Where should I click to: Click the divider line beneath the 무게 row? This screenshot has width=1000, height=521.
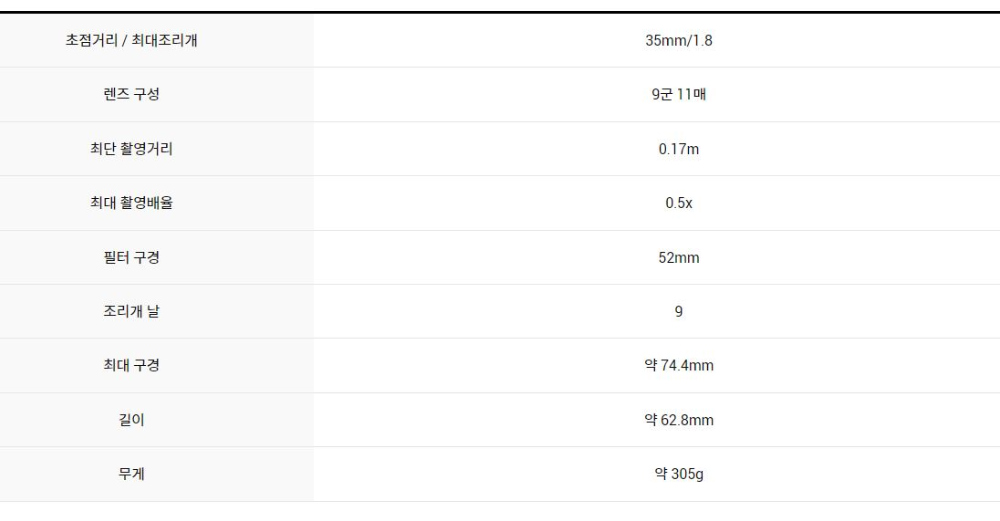click(x=500, y=501)
